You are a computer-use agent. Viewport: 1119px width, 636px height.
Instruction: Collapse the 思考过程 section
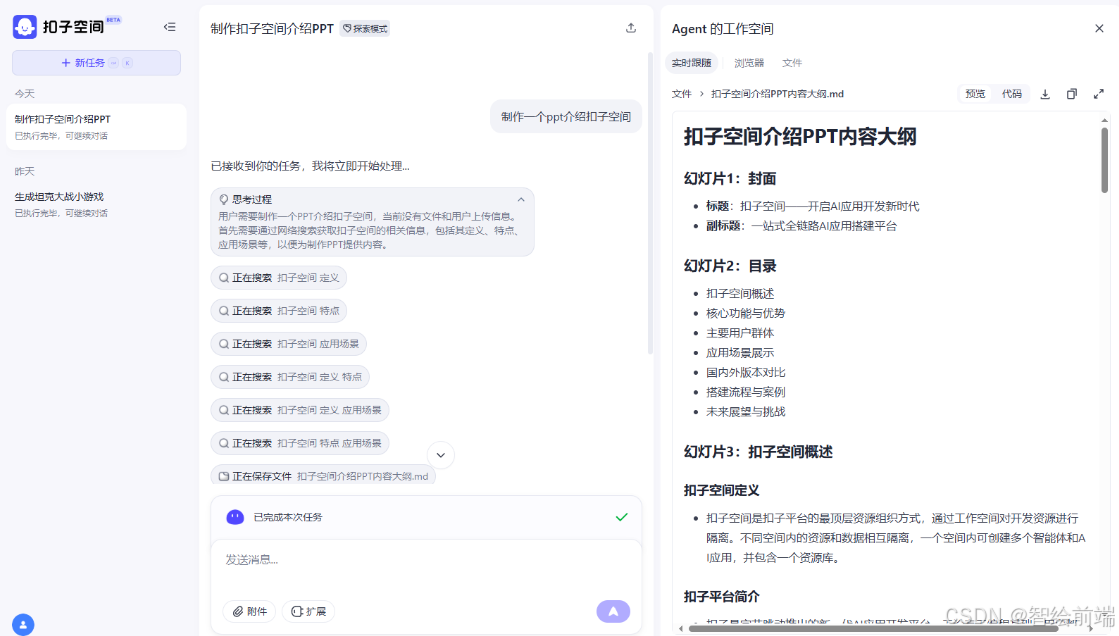521,200
